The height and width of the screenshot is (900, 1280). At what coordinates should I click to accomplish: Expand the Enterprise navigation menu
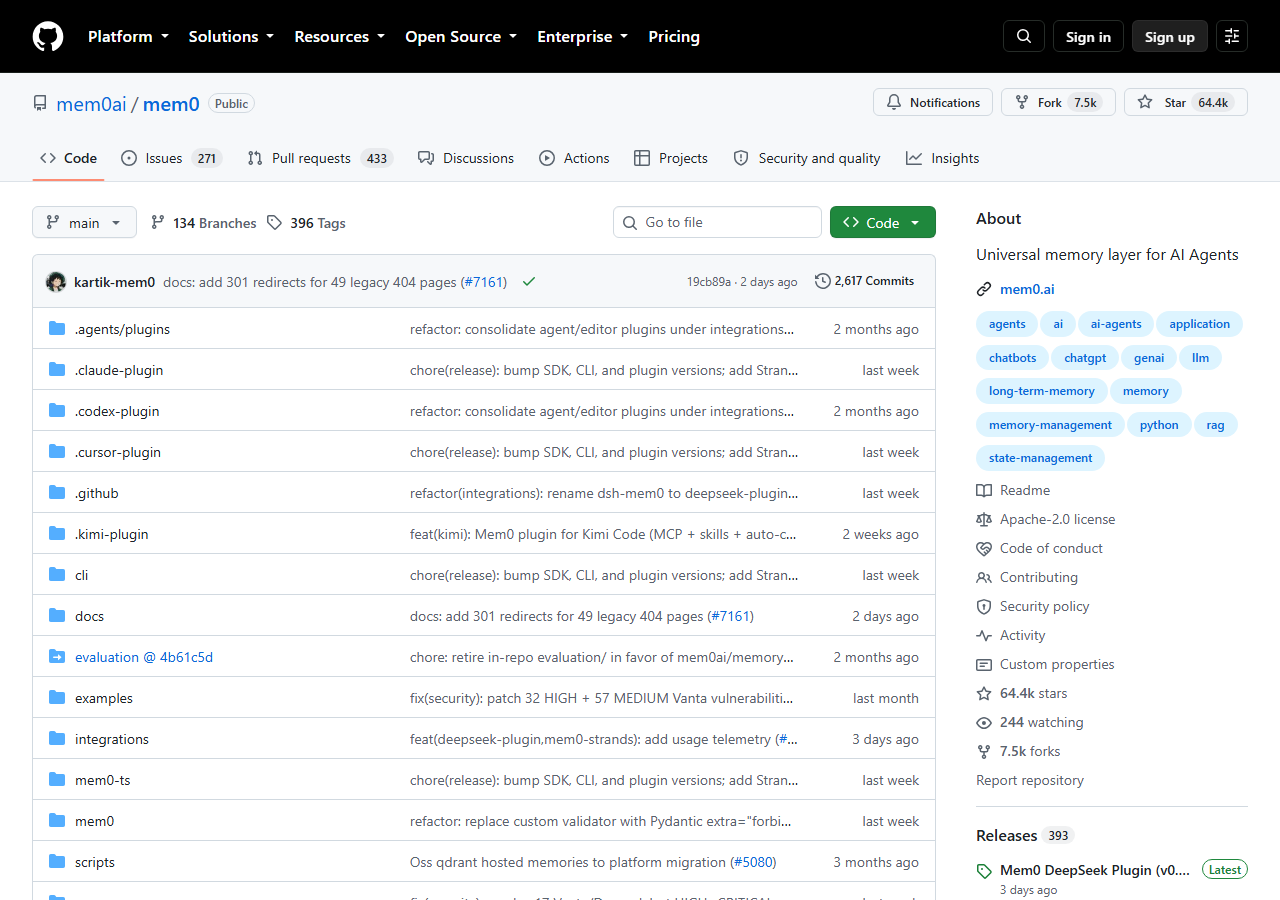tap(583, 36)
